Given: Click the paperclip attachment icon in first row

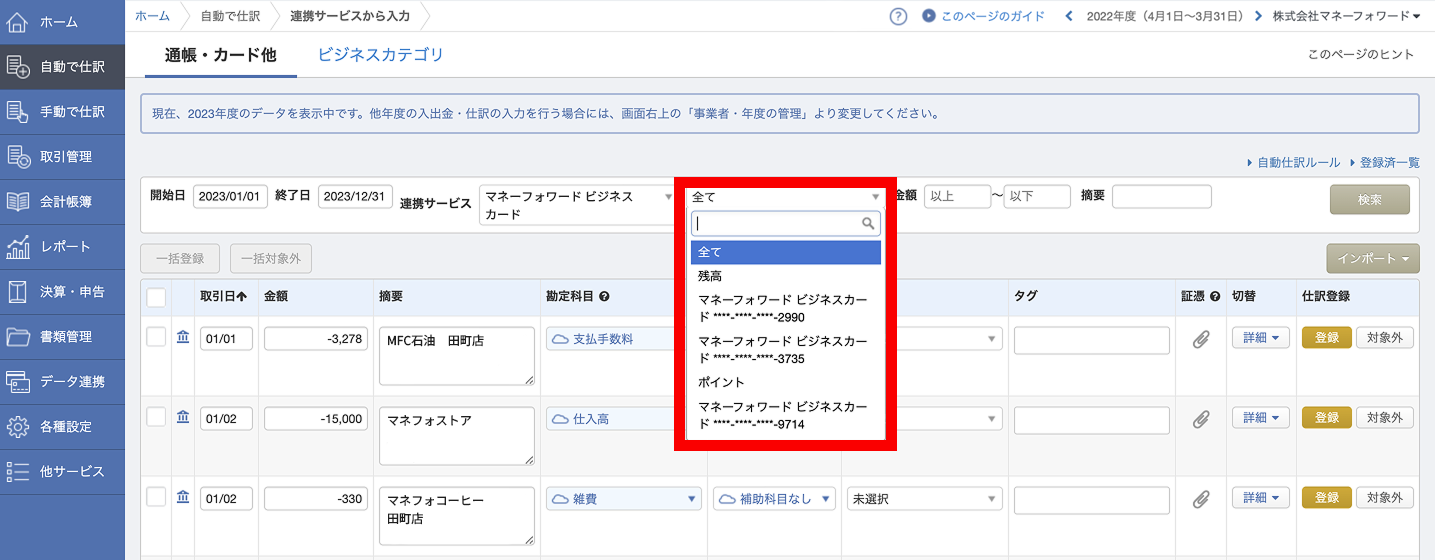Looking at the screenshot, I should pyautogui.click(x=1201, y=340).
